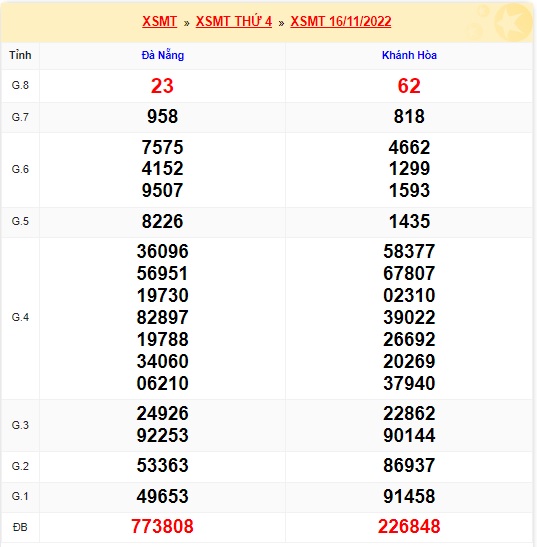This screenshot has width=537, height=547.
Task: Select the G.3 row label
Action: (x=20, y=425)
